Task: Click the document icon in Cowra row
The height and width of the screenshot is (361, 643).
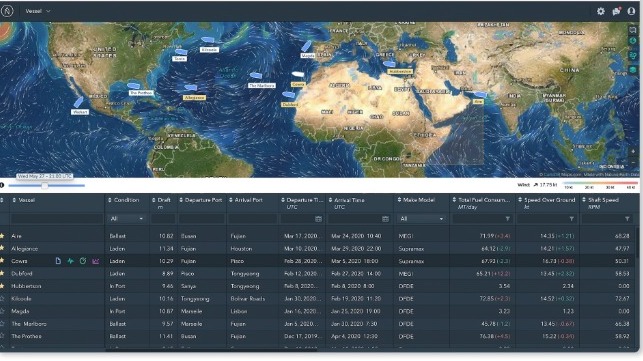Action: (58, 261)
